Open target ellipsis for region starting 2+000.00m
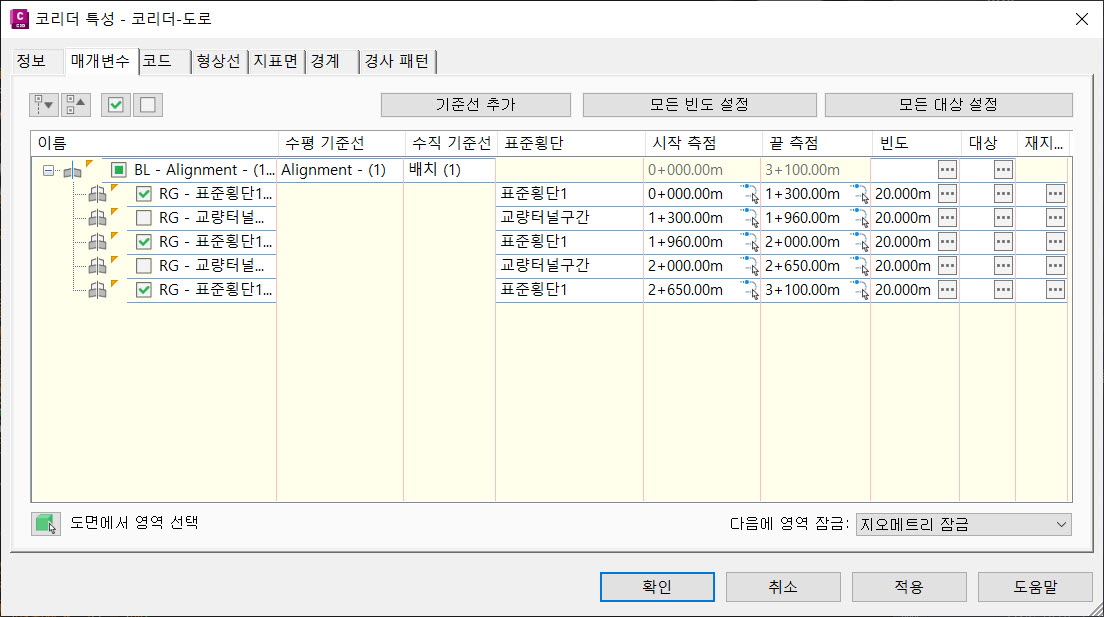The width and height of the screenshot is (1104, 617). (1003, 266)
